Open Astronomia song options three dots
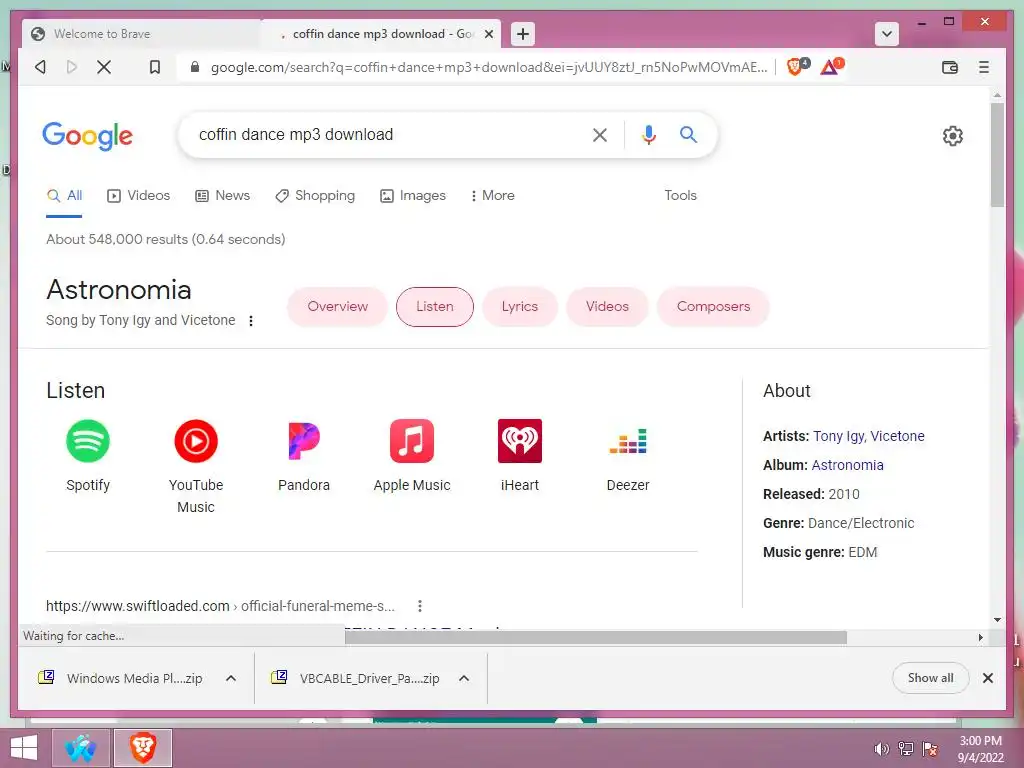The height and width of the screenshot is (768, 1024). point(251,321)
